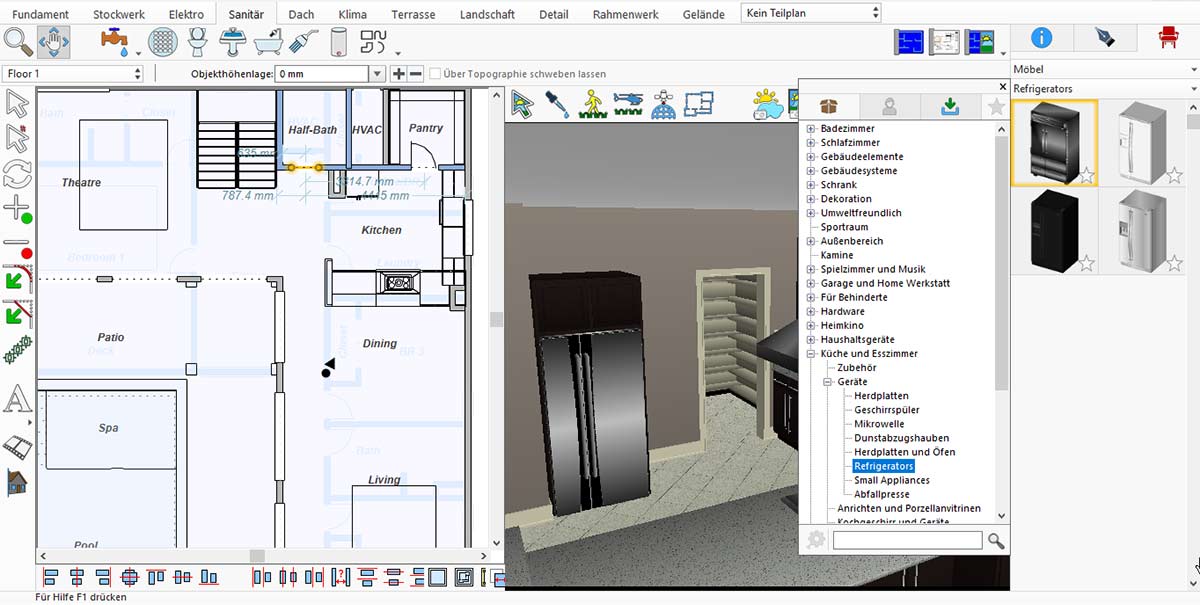
Task: Expand the Badezimmer tree node
Action: click(x=811, y=129)
